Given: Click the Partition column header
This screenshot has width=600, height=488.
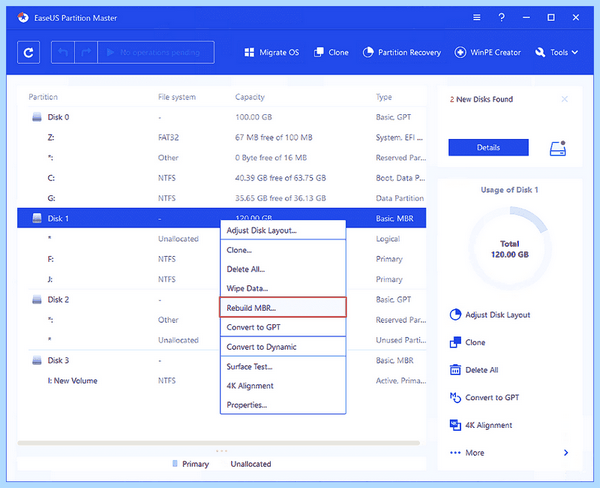Looking at the screenshot, I should click(43, 97).
